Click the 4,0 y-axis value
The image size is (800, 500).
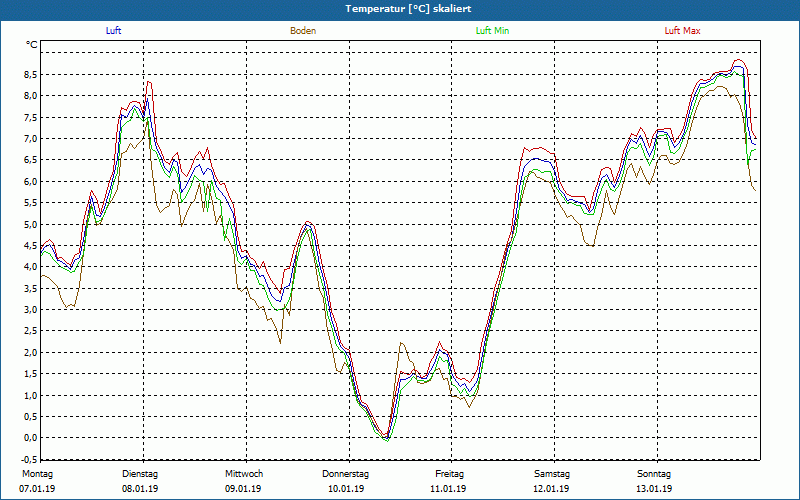[x=30, y=267]
